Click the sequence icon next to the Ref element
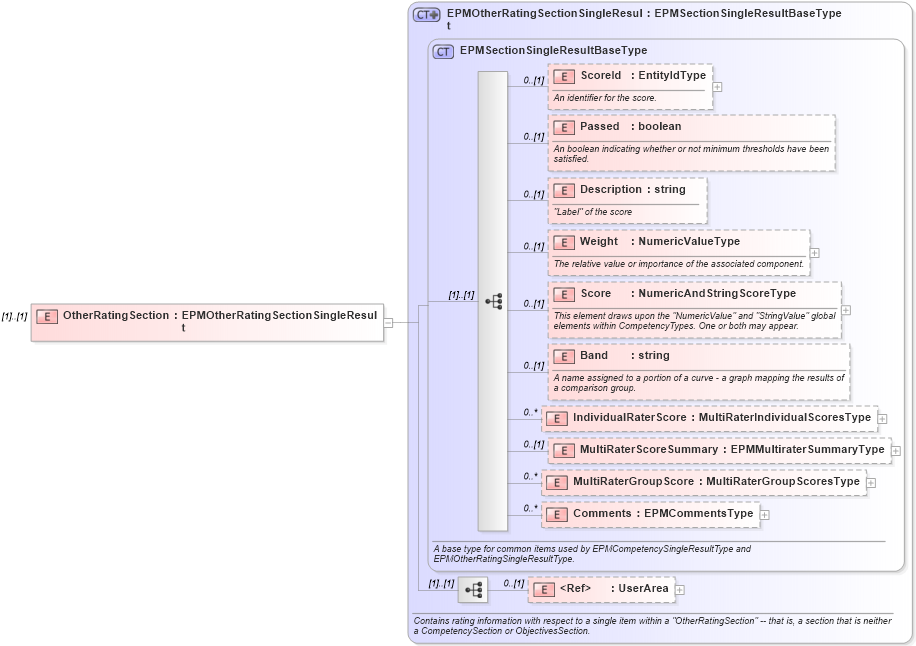This screenshot has height=646, width=916. pos(472,590)
